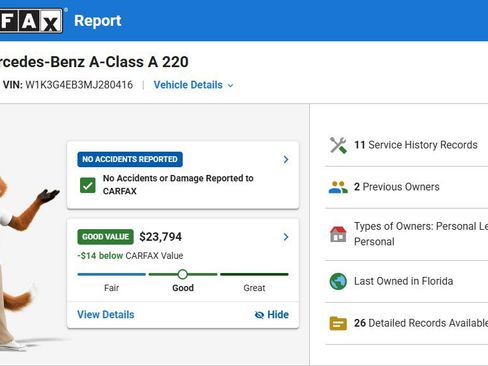The image size is (488, 366).
Task: Open the accident card chevron arrow
Action: click(286, 159)
